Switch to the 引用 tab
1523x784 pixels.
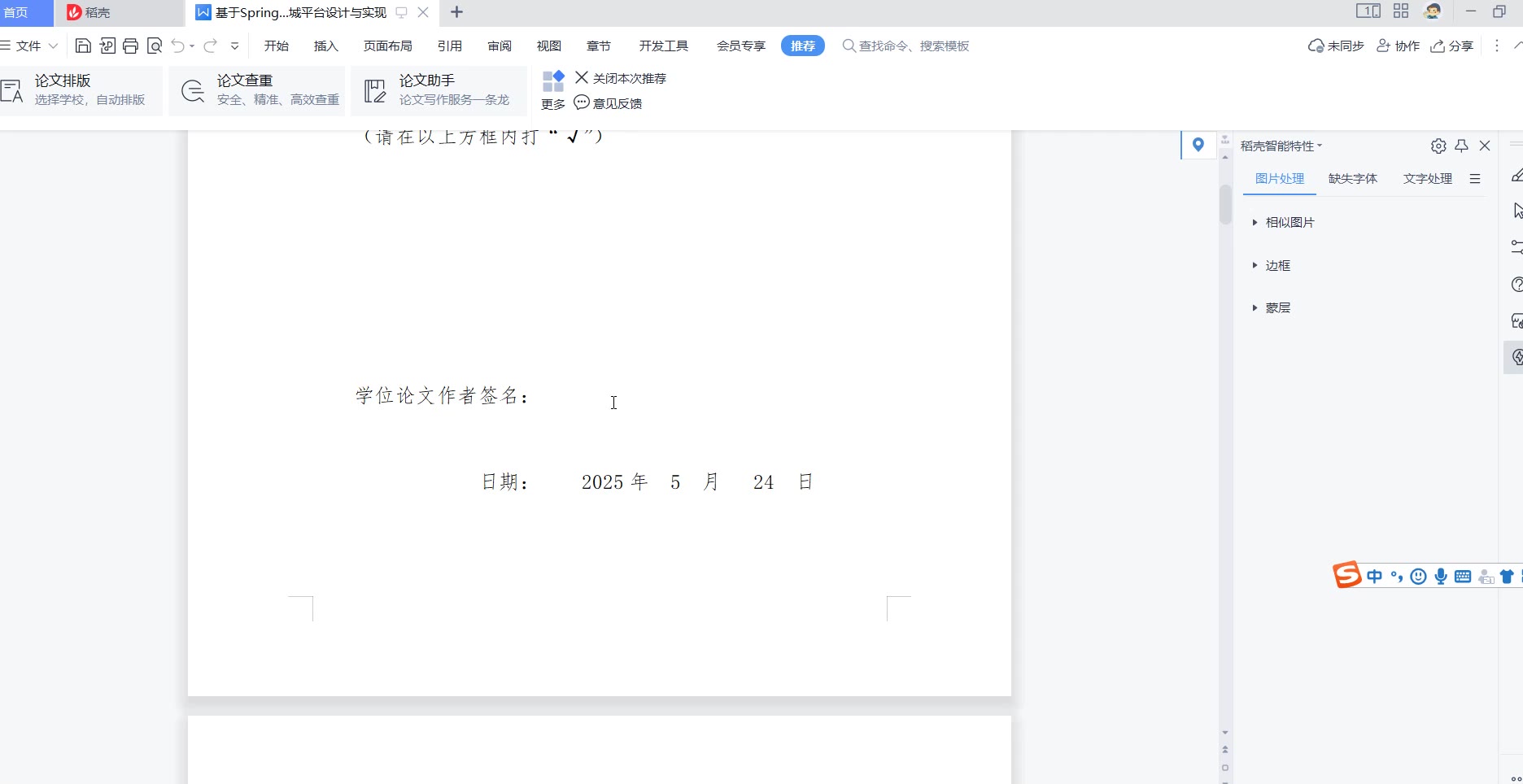[x=450, y=46]
